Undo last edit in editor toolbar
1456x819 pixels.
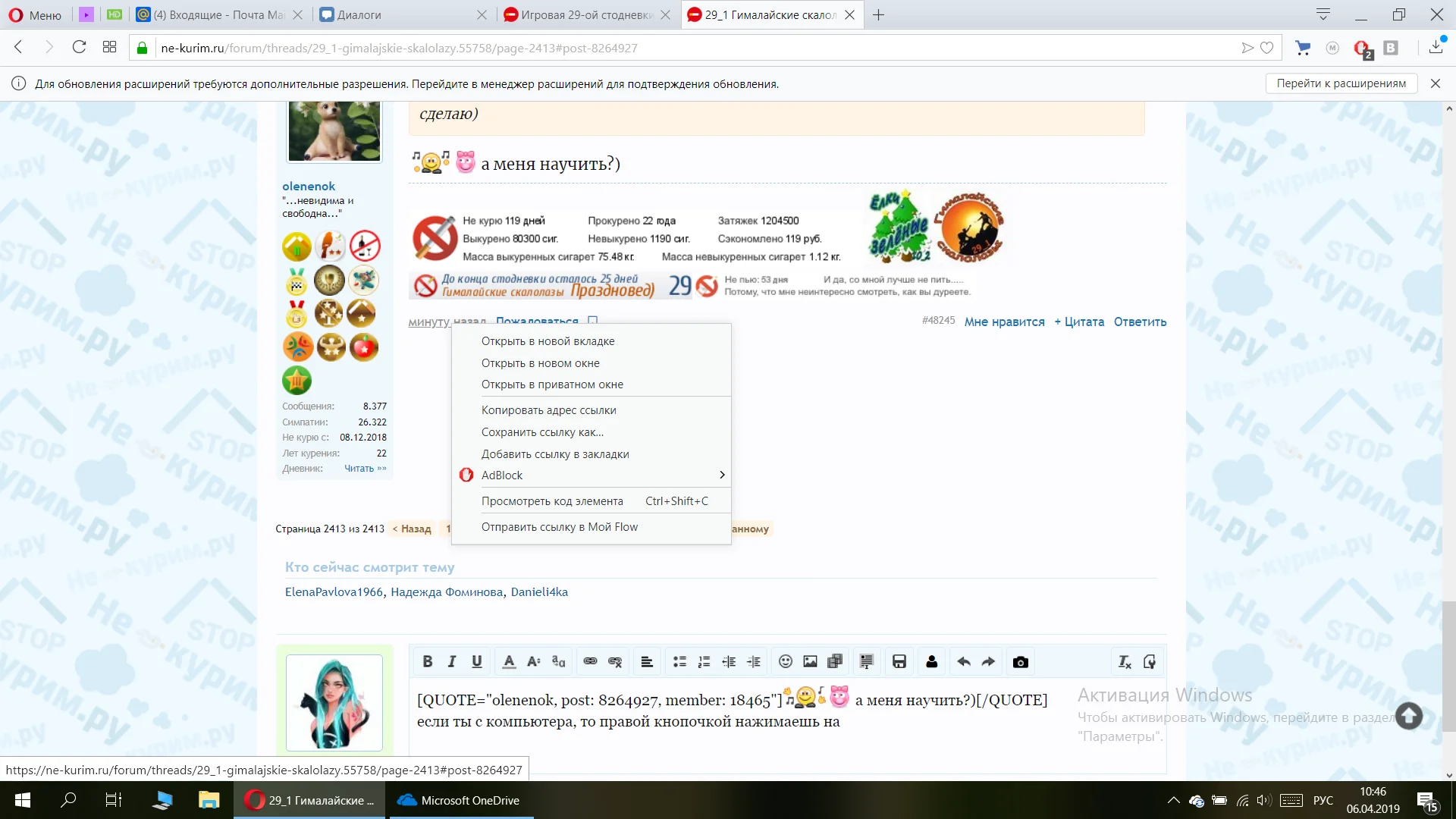pyautogui.click(x=964, y=662)
